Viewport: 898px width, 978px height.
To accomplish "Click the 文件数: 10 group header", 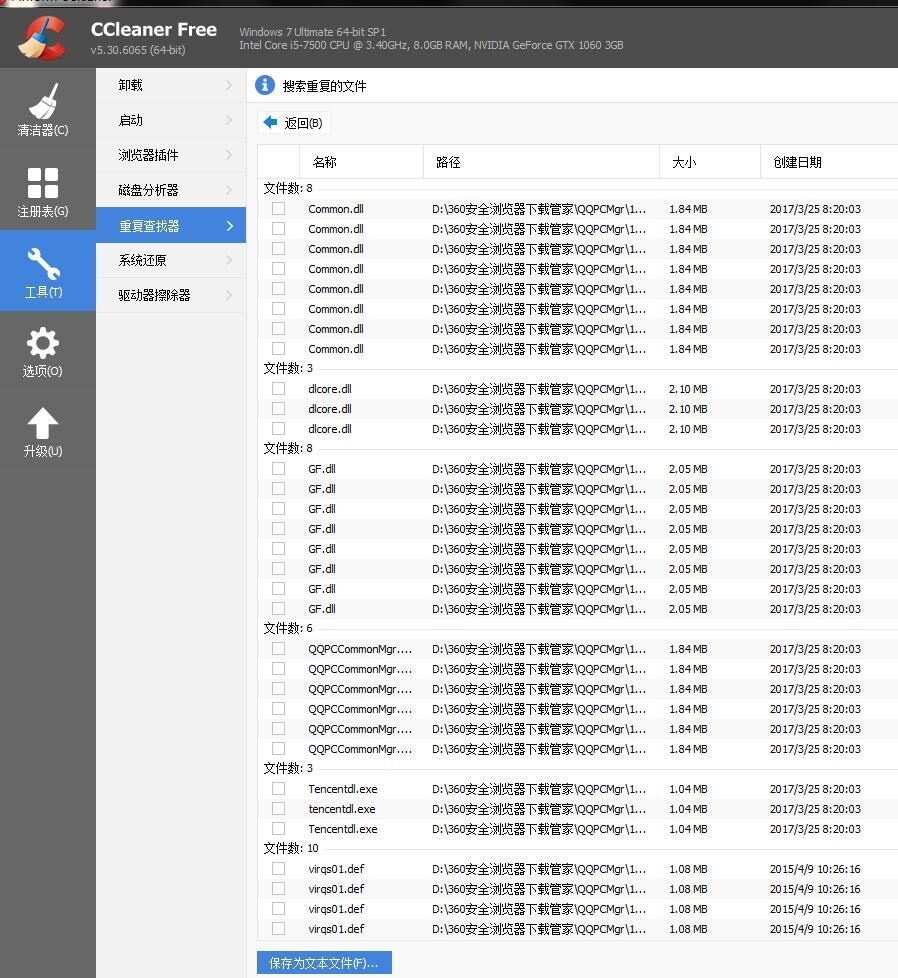I will click(291, 848).
